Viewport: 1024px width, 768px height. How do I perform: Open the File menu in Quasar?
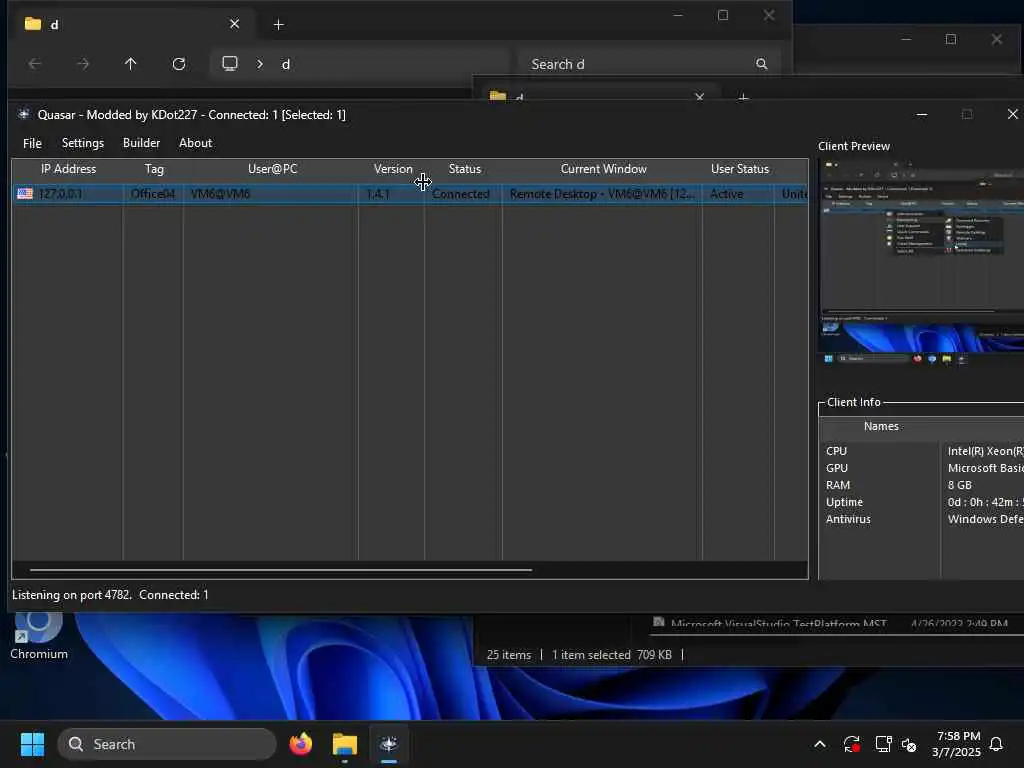pyautogui.click(x=32, y=143)
